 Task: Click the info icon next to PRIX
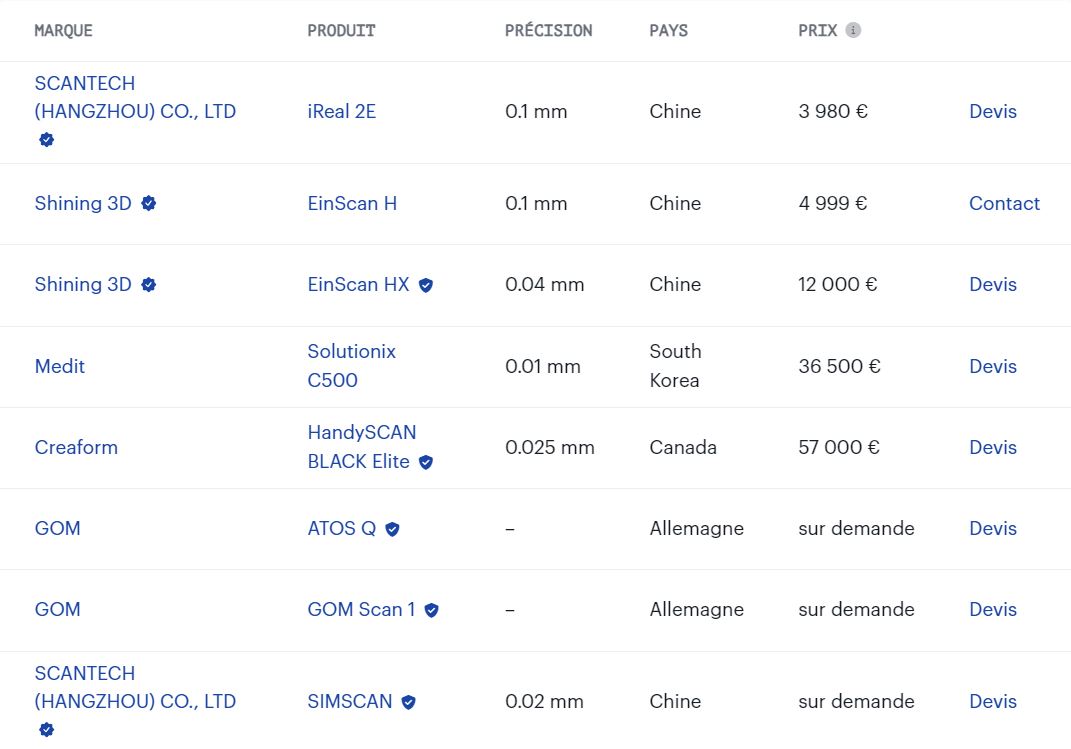852,30
